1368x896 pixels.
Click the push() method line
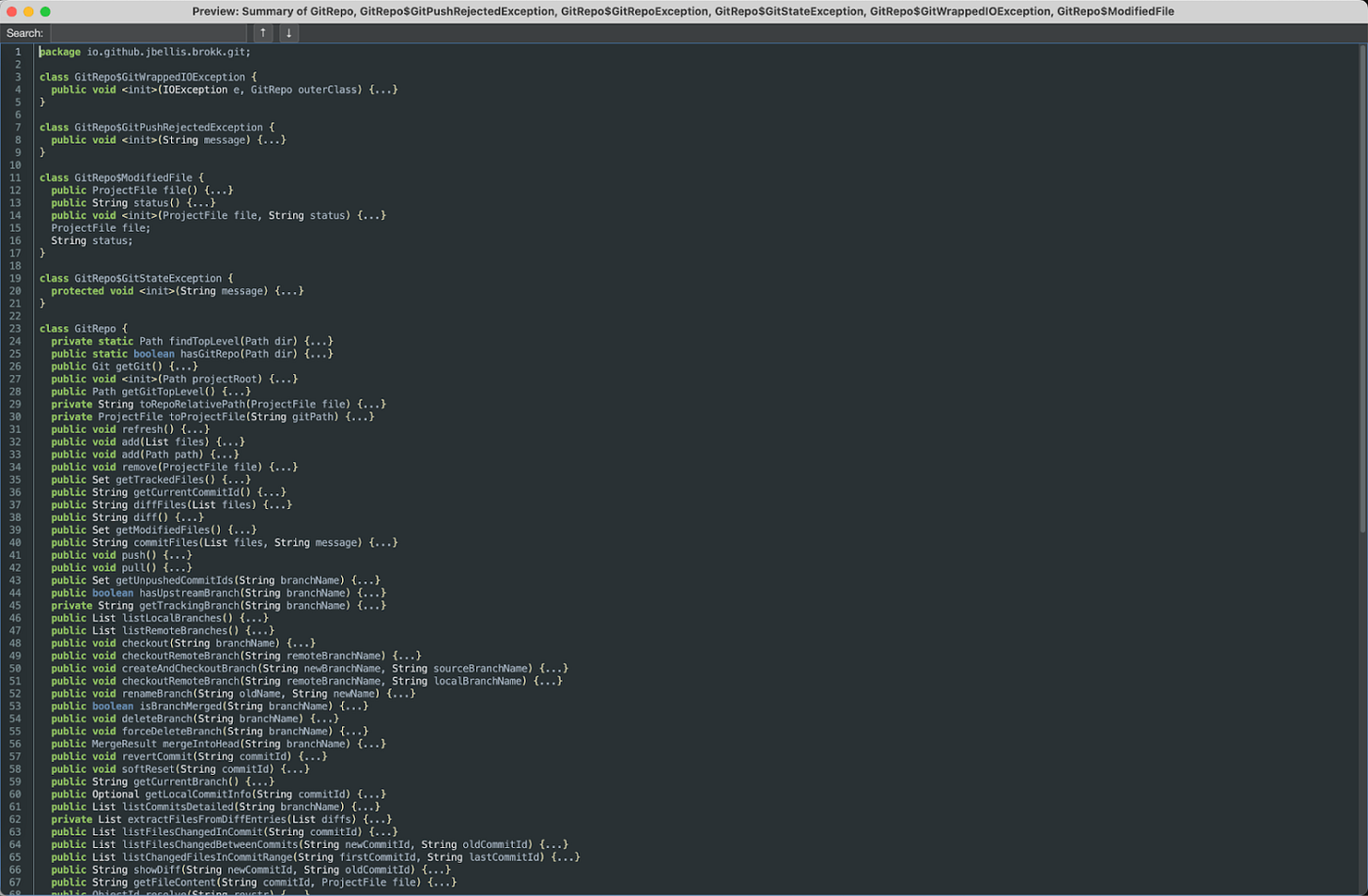point(122,555)
